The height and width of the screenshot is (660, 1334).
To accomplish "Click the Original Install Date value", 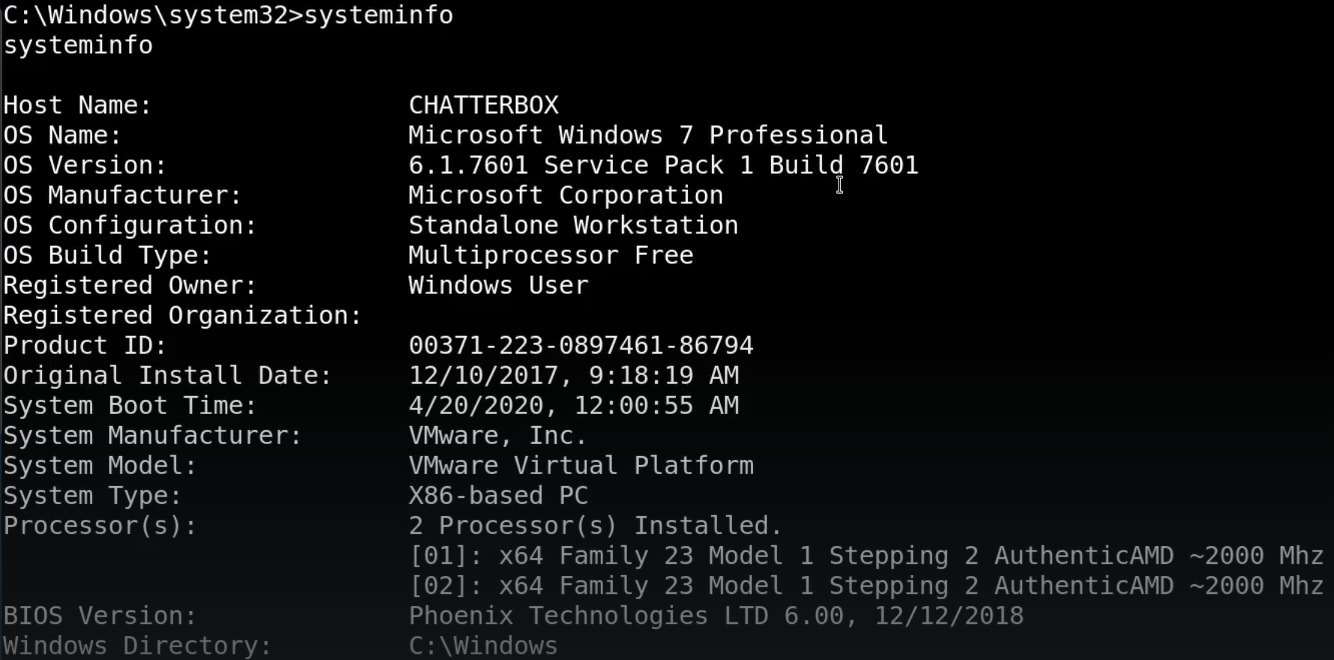I will click(573, 375).
